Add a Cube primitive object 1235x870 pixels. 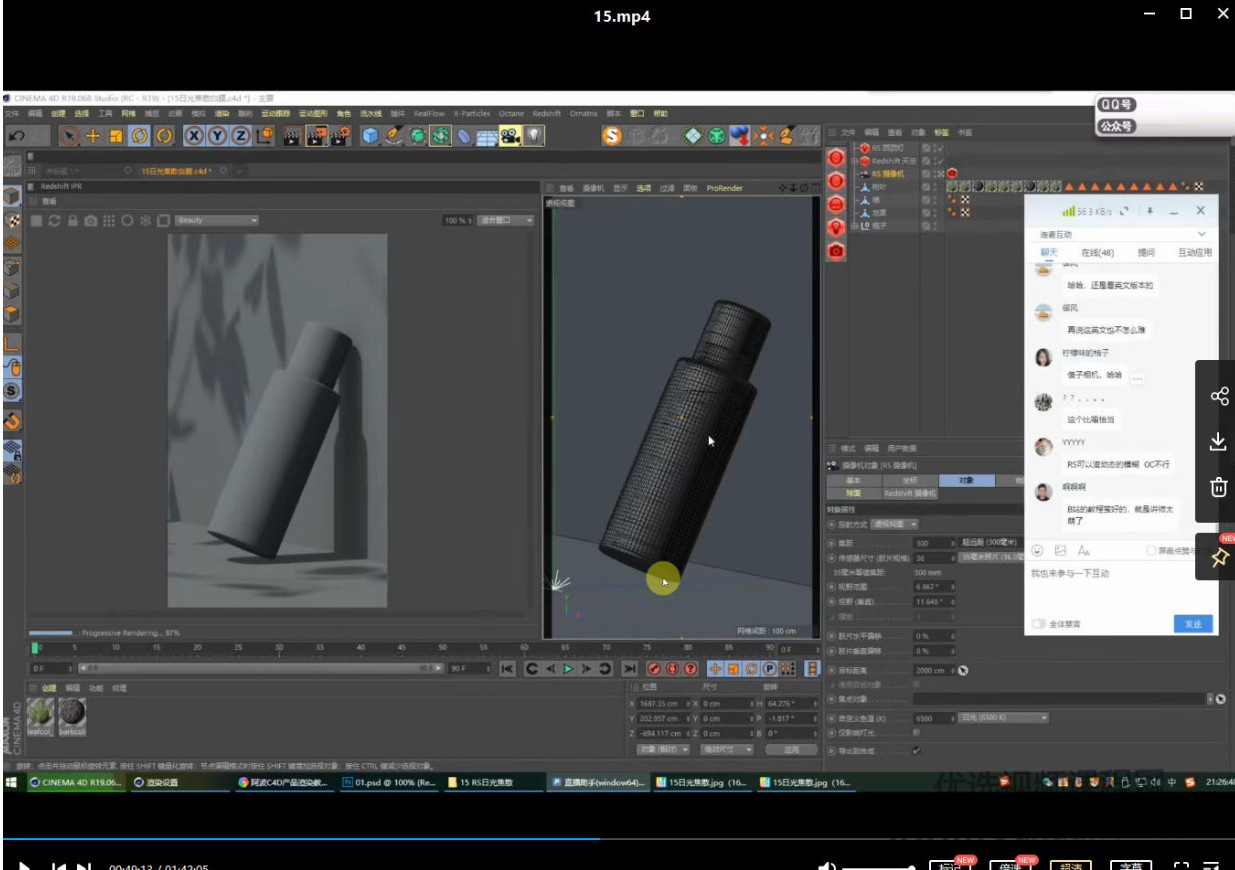pyautogui.click(x=370, y=136)
